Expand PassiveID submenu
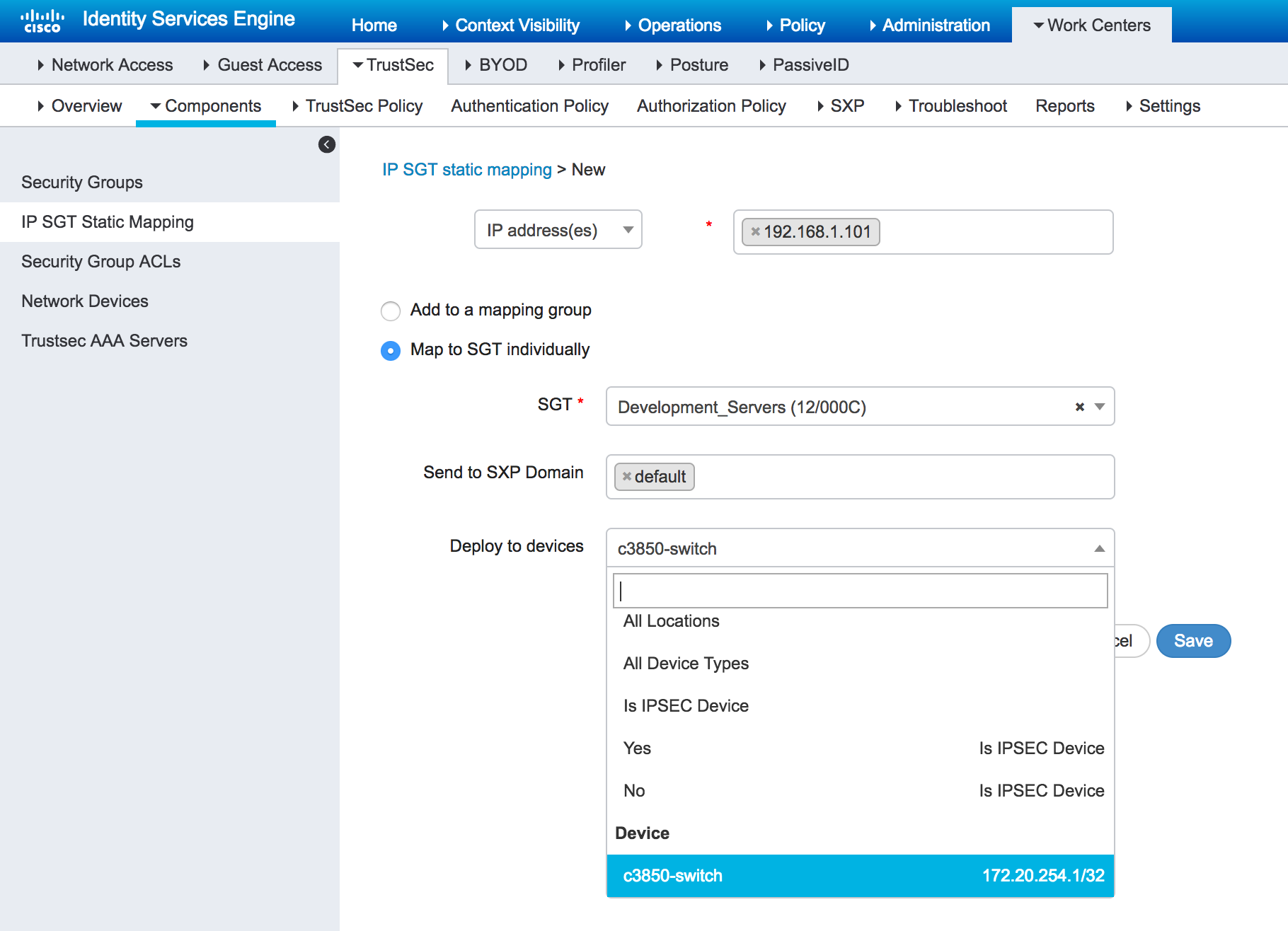The image size is (1288, 931). tap(803, 65)
